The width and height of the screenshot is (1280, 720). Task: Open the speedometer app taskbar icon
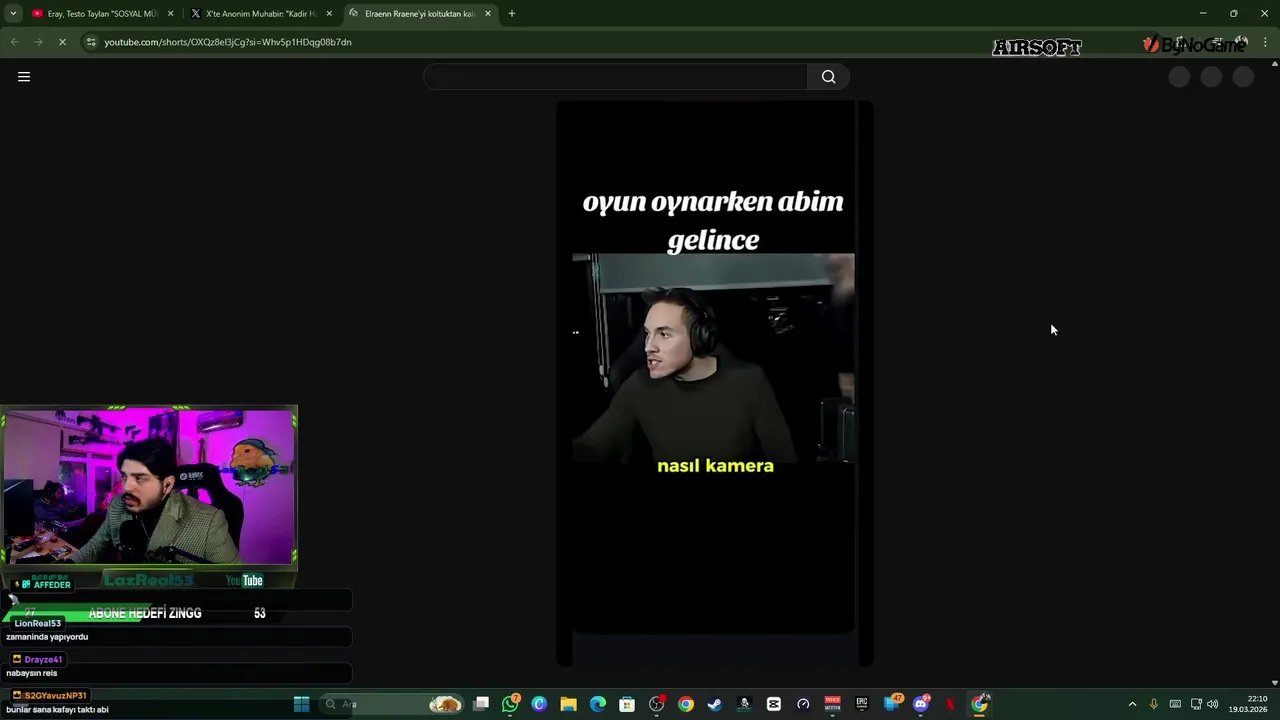coord(803,704)
